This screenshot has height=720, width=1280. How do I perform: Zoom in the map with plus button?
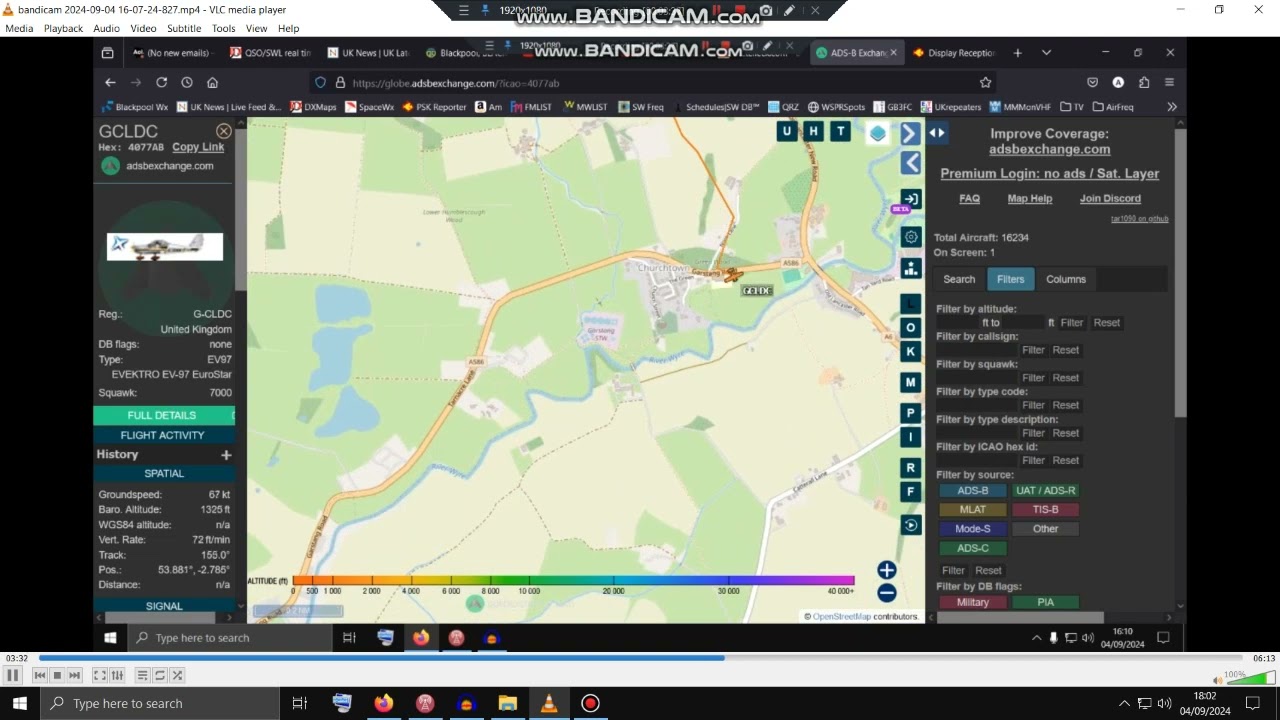tap(887, 570)
